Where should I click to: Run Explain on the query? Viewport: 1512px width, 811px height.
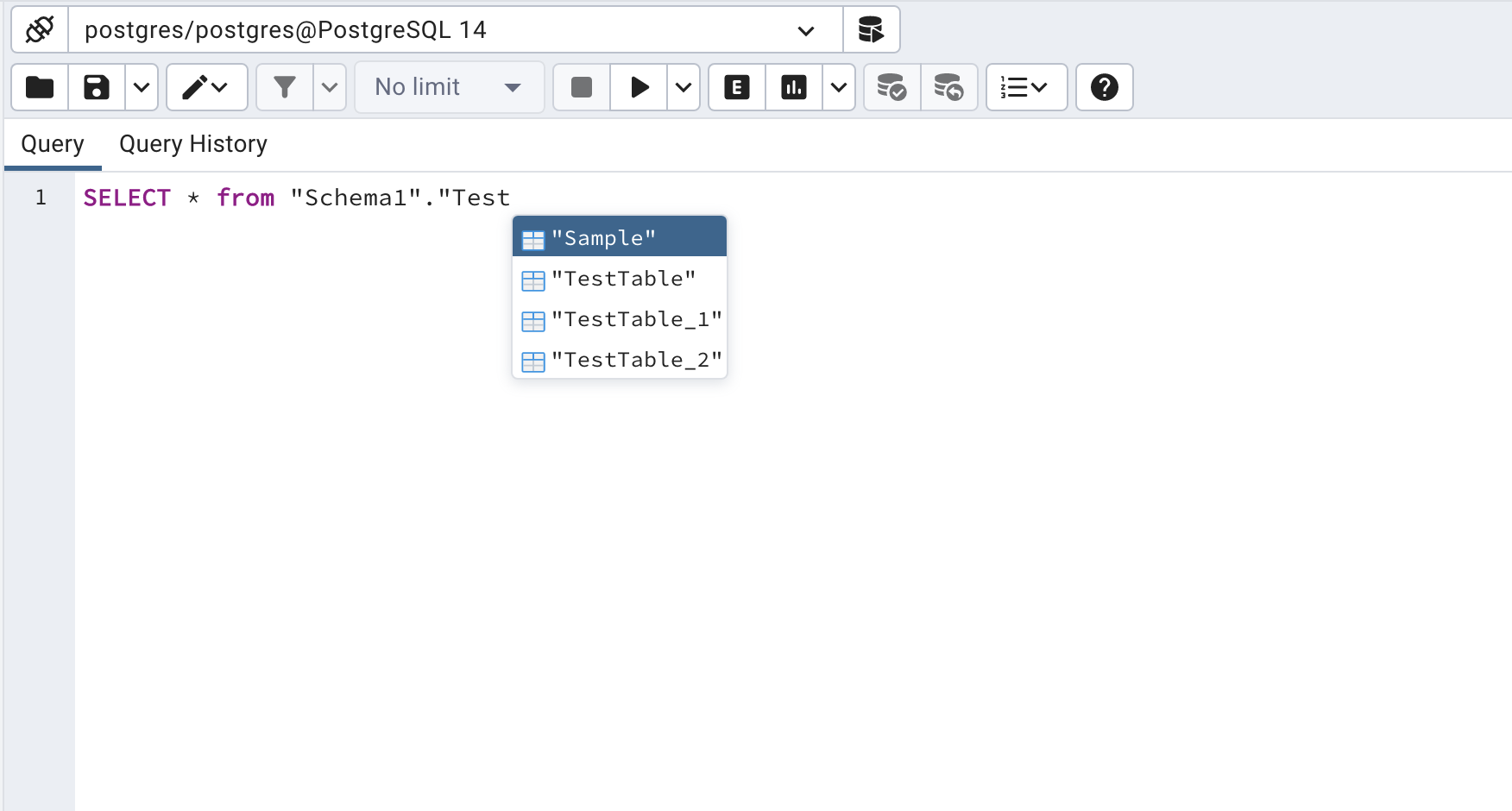(x=735, y=87)
